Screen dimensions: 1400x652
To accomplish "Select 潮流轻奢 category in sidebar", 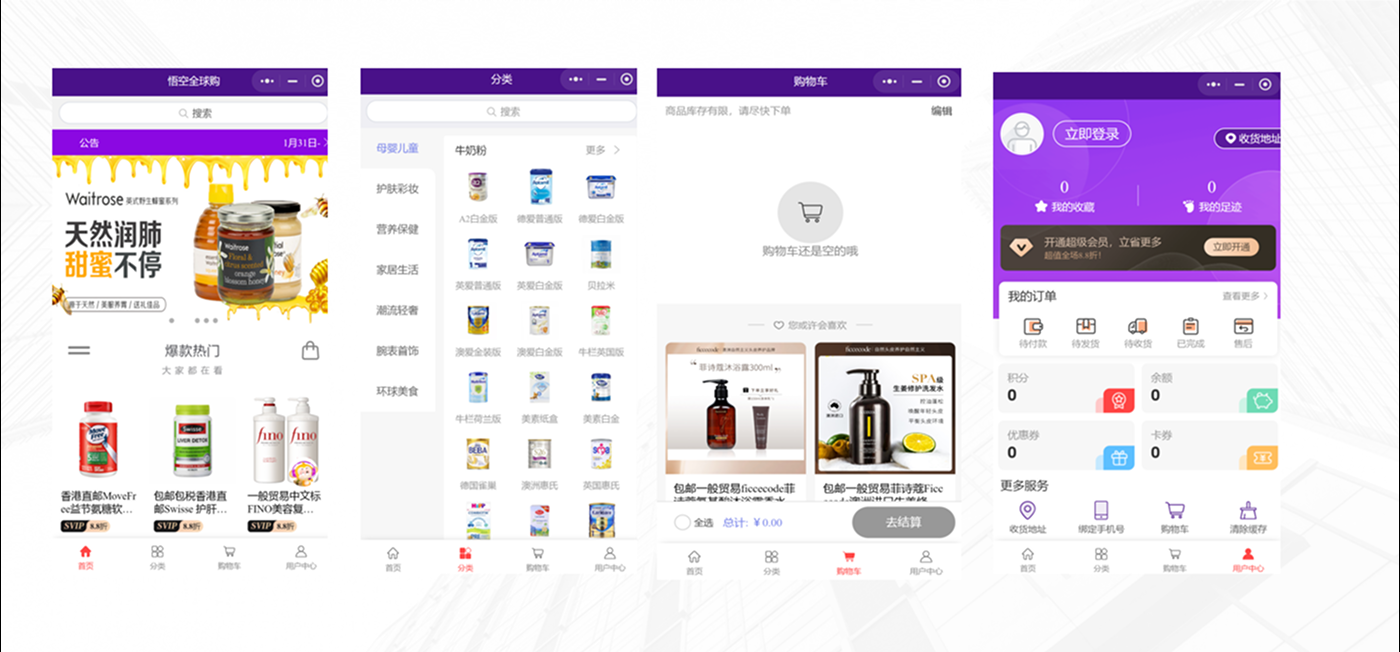I will (x=397, y=310).
